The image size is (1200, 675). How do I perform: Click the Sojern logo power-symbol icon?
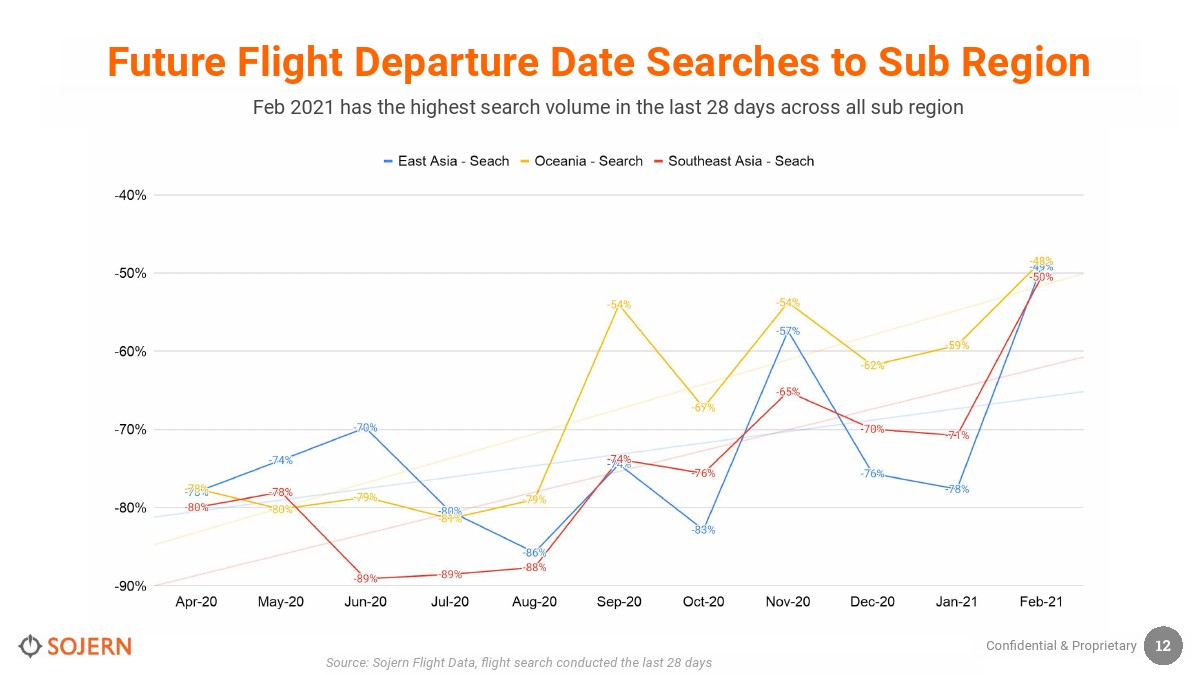(x=30, y=646)
